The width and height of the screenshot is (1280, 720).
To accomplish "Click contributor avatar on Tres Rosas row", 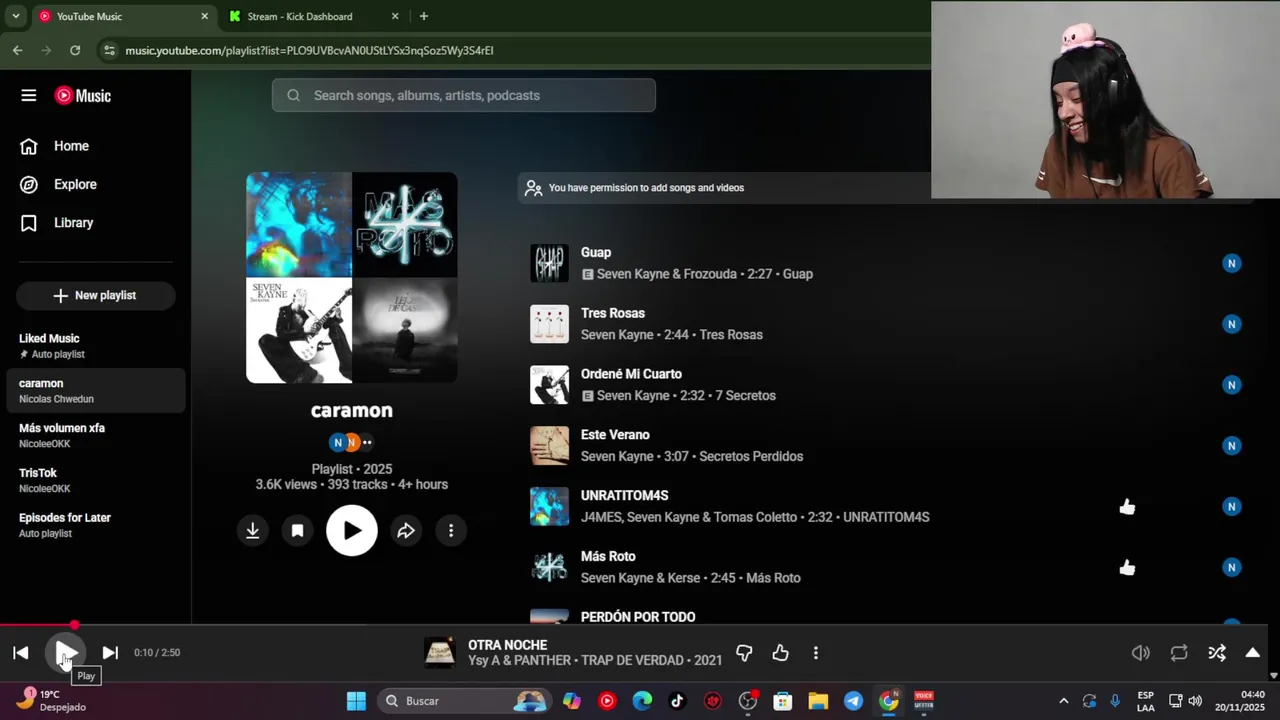I will [x=1232, y=324].
